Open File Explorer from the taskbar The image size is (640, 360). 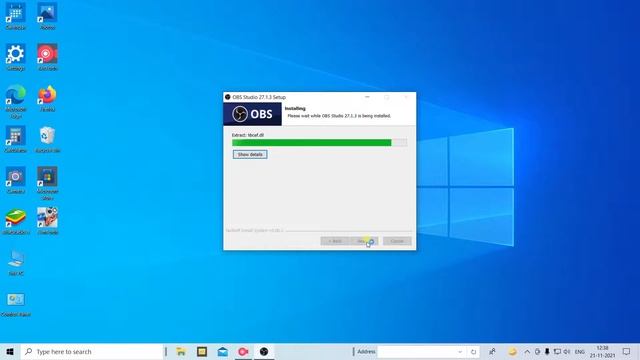tap(181, 351)
